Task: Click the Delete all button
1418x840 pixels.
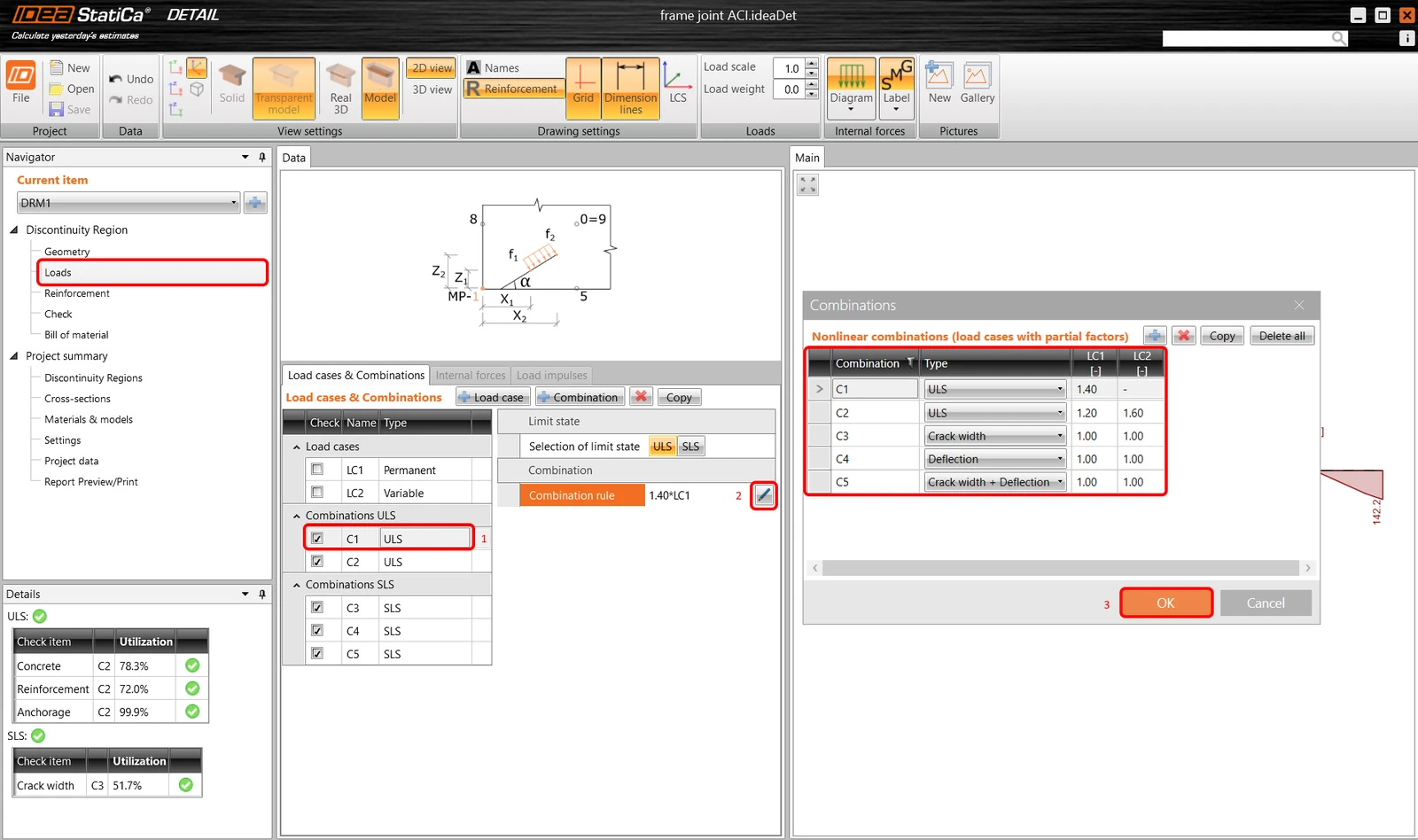Action: point(1282,336)
